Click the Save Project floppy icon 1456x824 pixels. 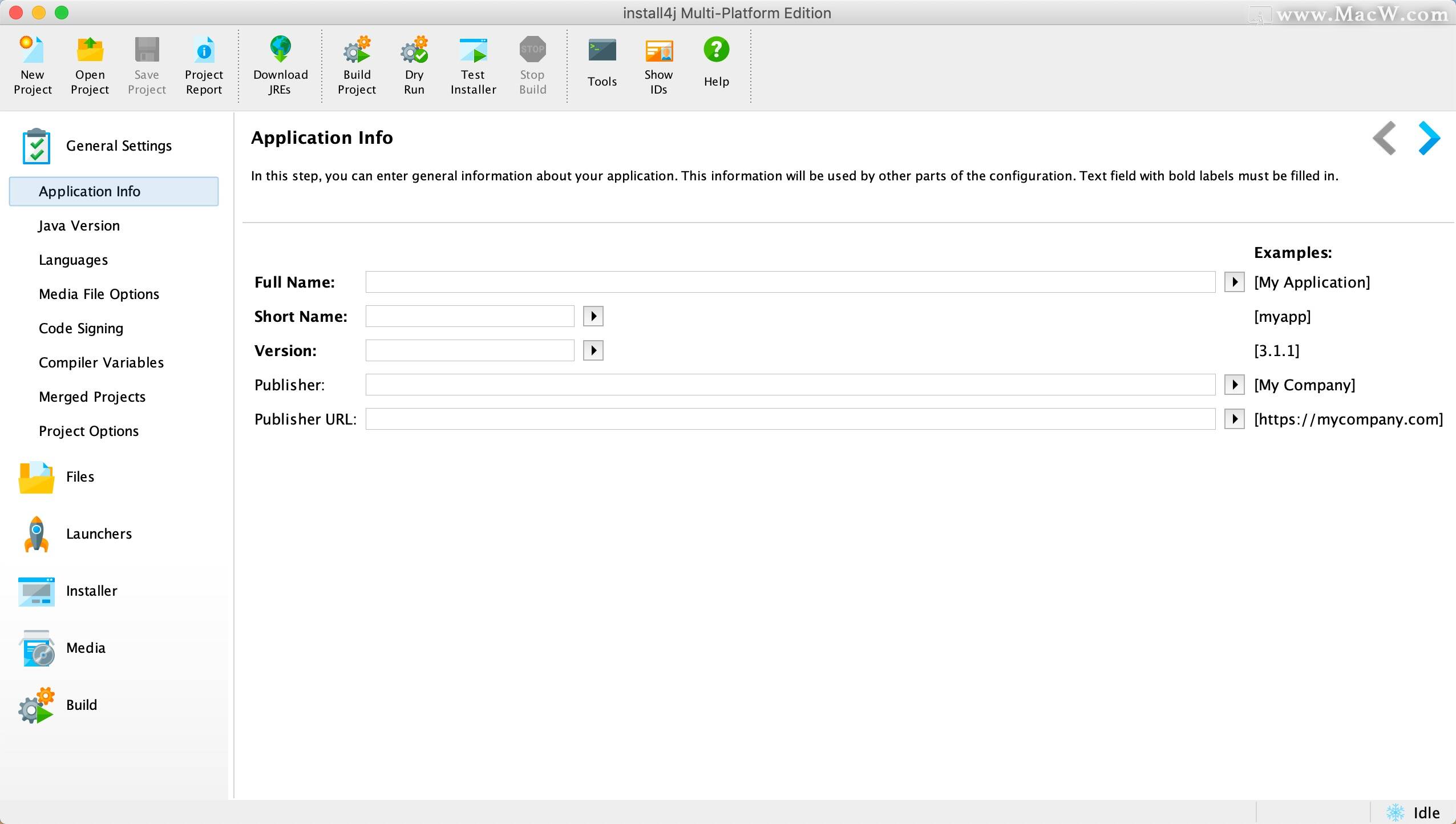[147, 50]
